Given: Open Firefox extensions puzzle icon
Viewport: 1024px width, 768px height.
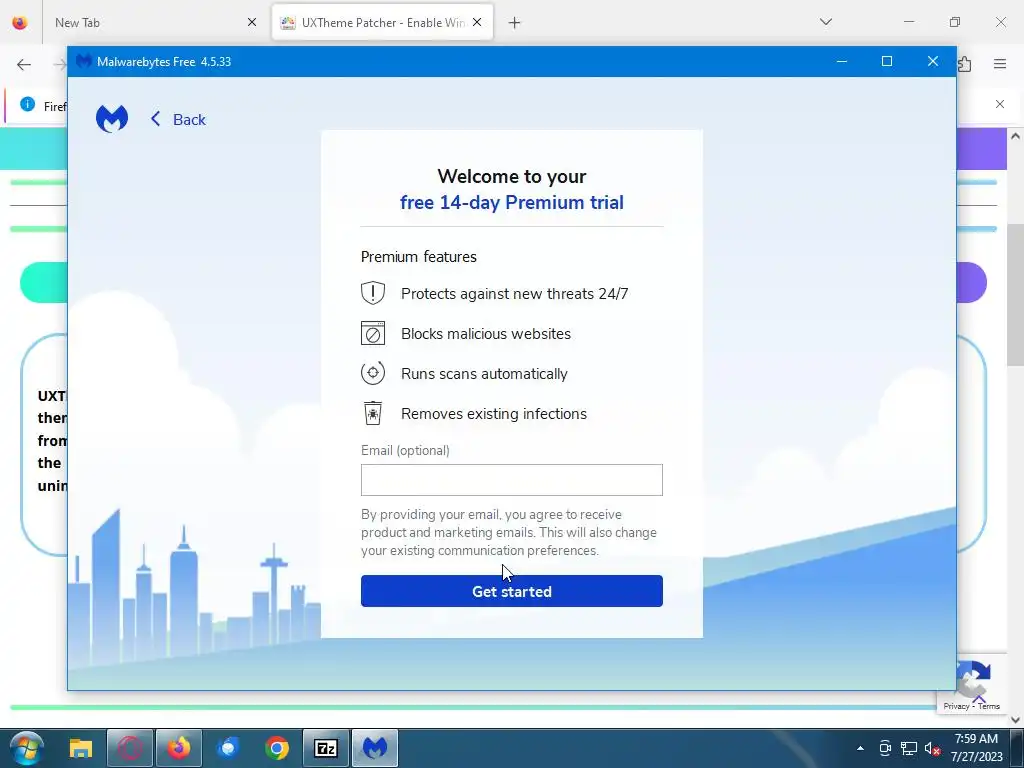Looking at the screenshot, I should 965,64.
